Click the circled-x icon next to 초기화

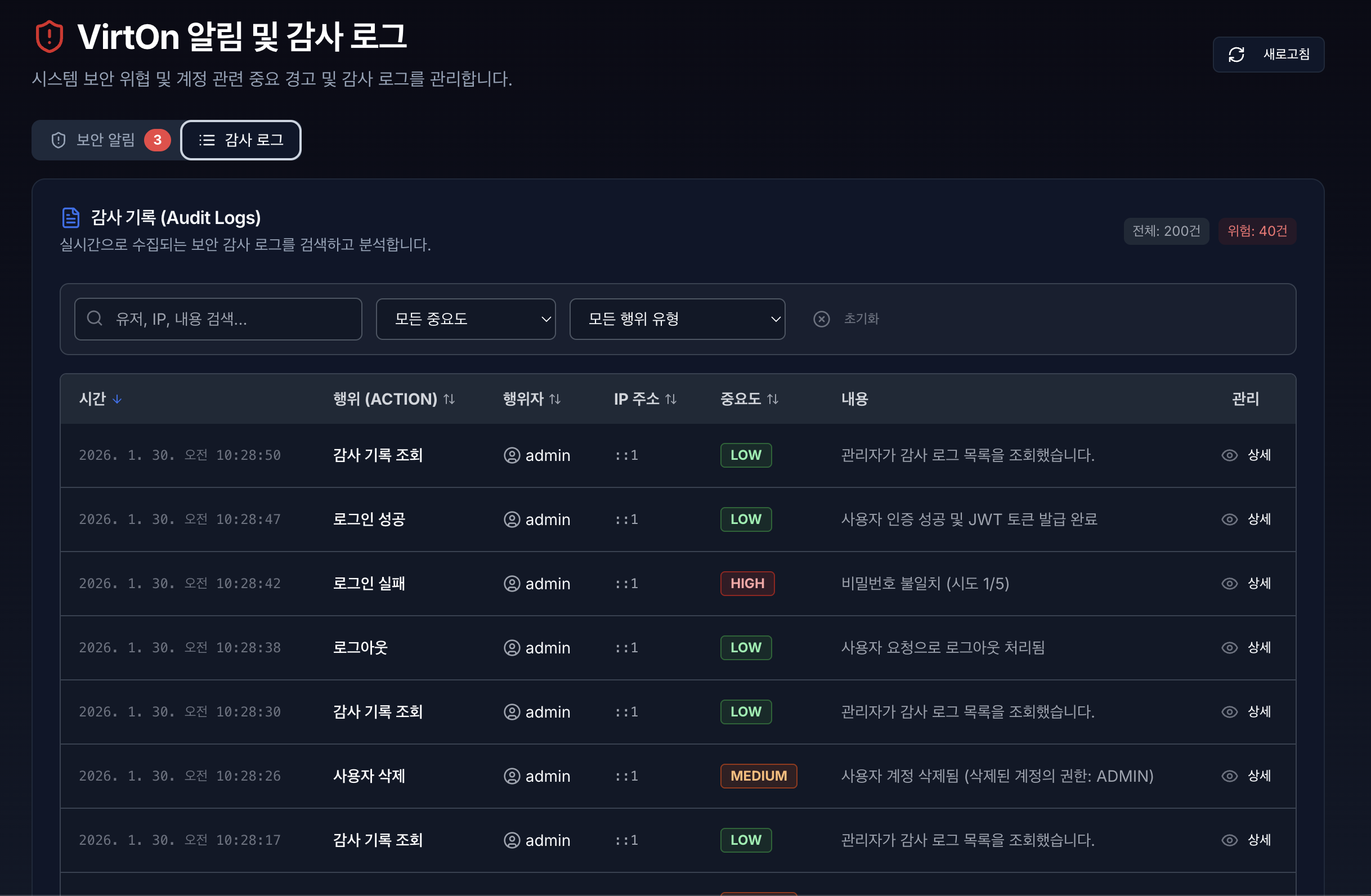(822, 319)
